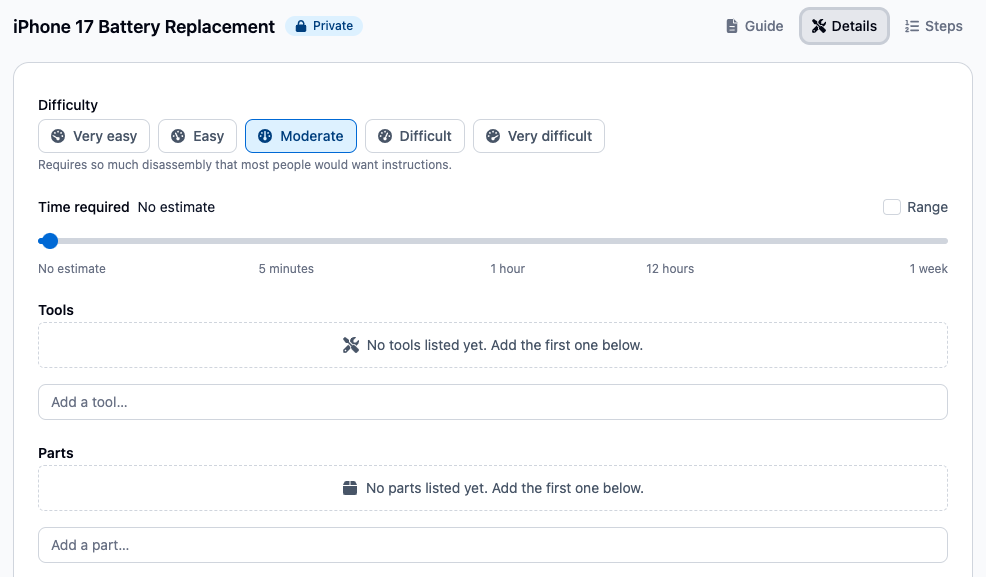Click the box icon in empty Parts list
This screenshot has width=986, height=577.
tap(350, 488)
